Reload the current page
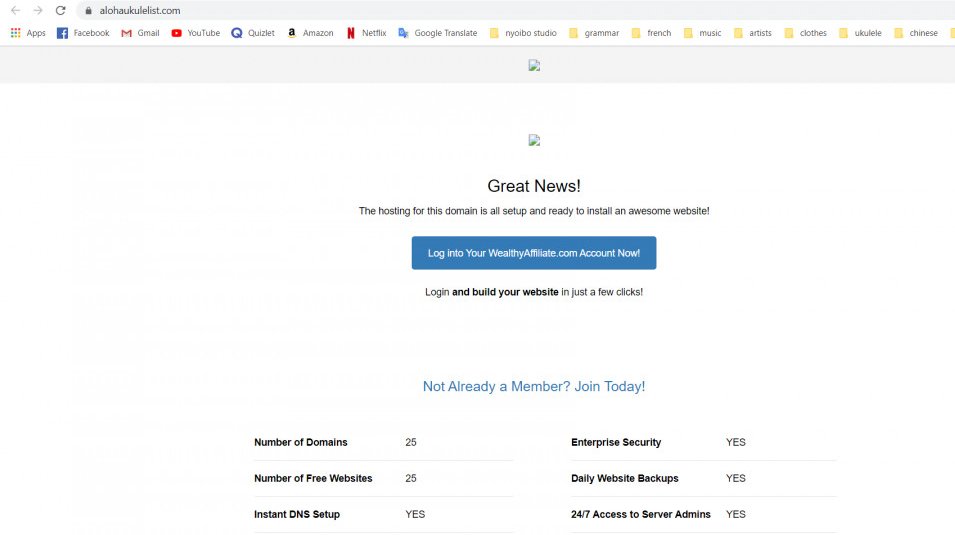 point(60,10)
